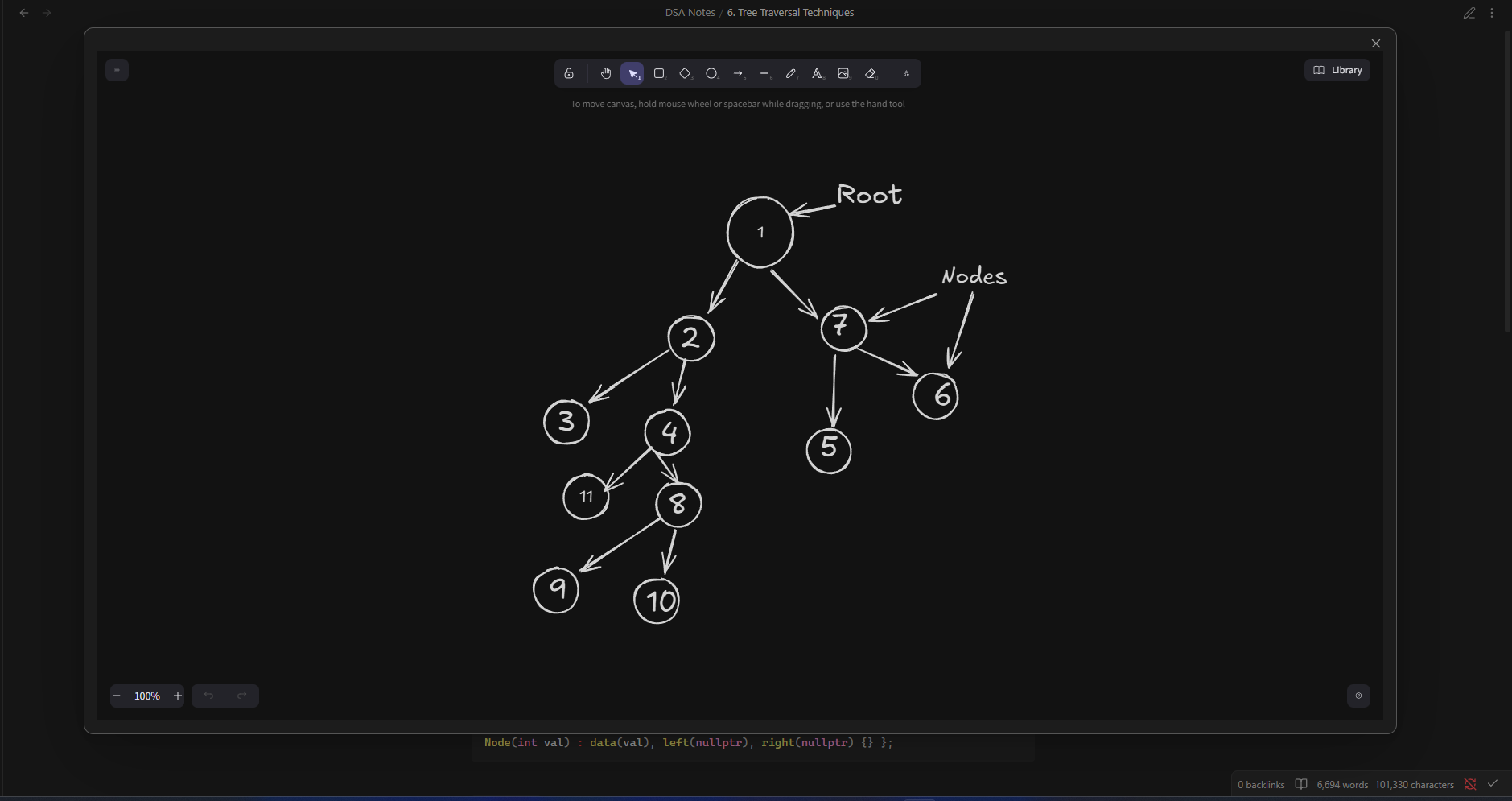This screenshot has width=1512, height=801.
Task: Open the DSA Notes breadcrumb folder
Action: coord(690,13)
